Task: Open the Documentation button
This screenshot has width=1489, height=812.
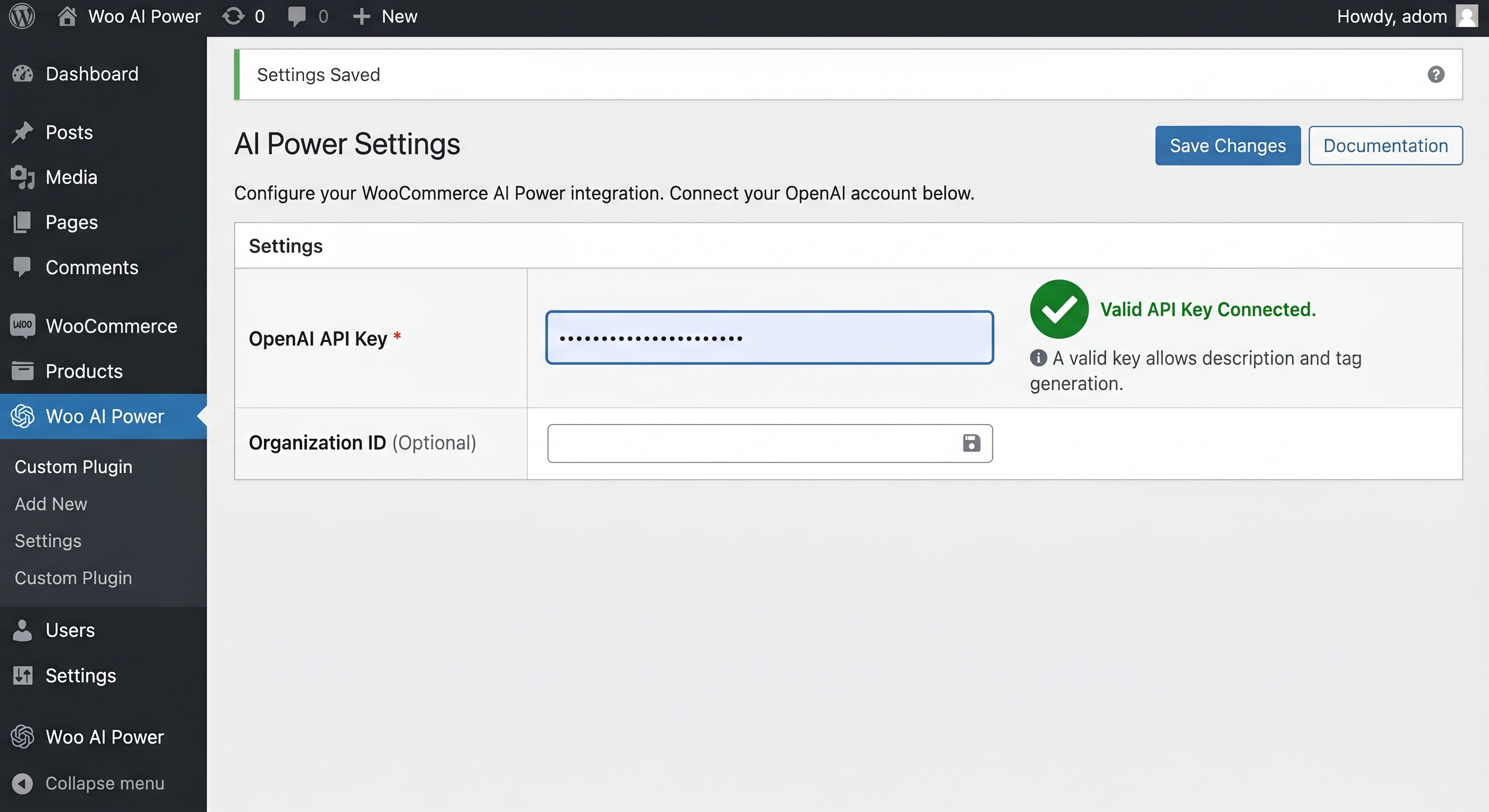Action: (1385, 145)
